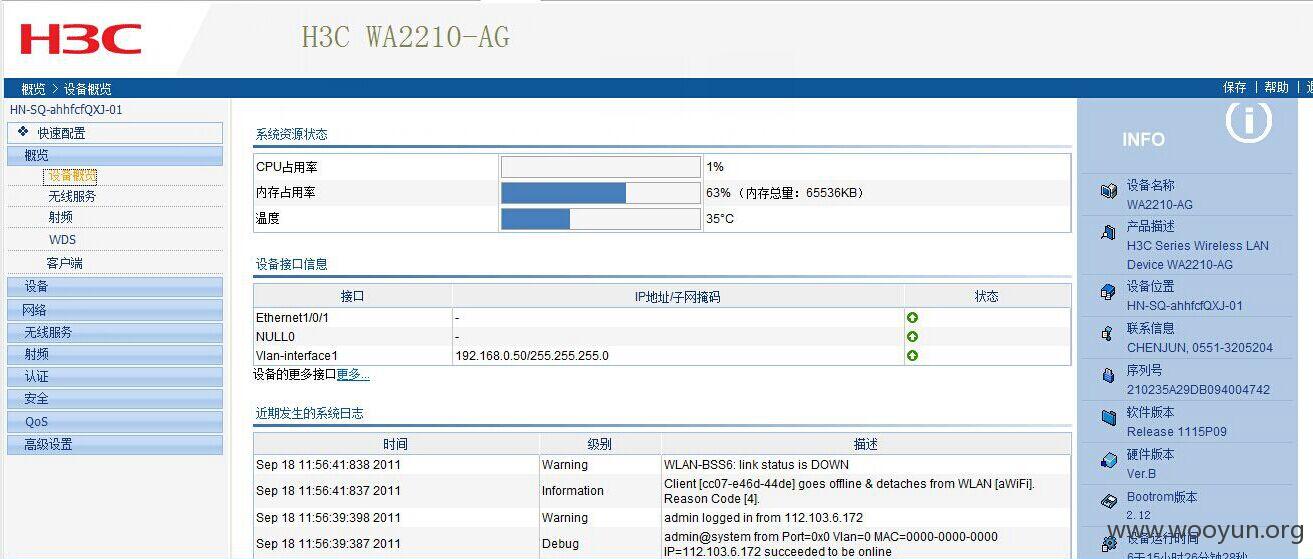Click the contact CHENJUN, 0551-3205204

point(1200,348)
